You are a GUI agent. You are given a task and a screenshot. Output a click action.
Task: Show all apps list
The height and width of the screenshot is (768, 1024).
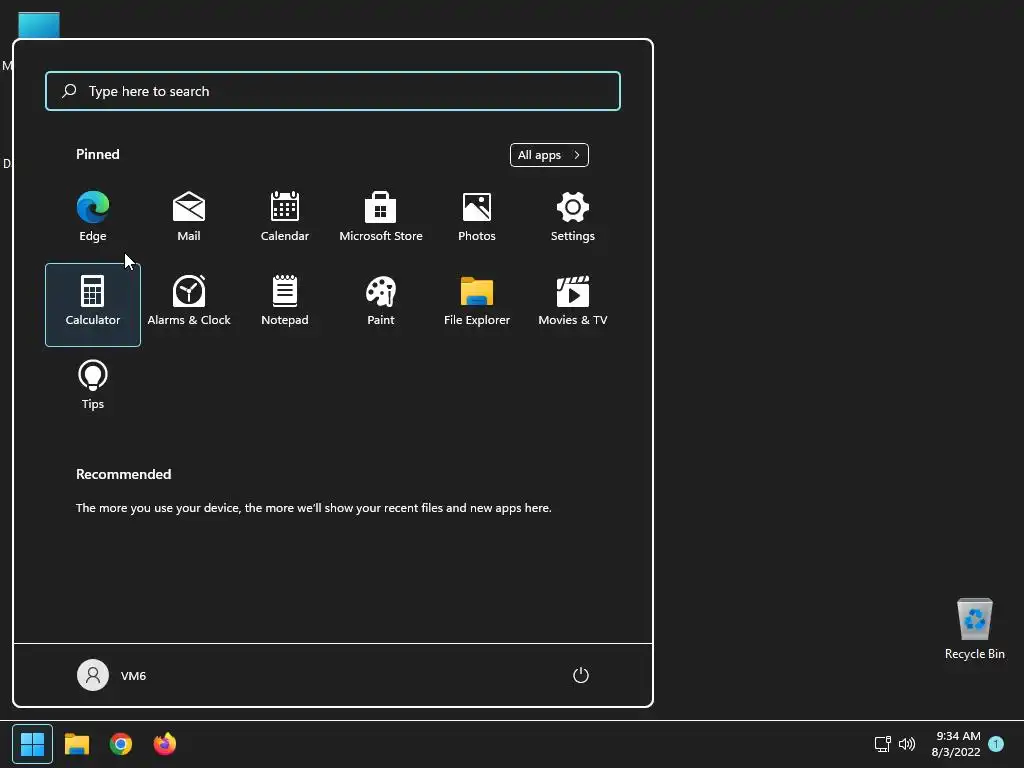(x=549, y=155)
